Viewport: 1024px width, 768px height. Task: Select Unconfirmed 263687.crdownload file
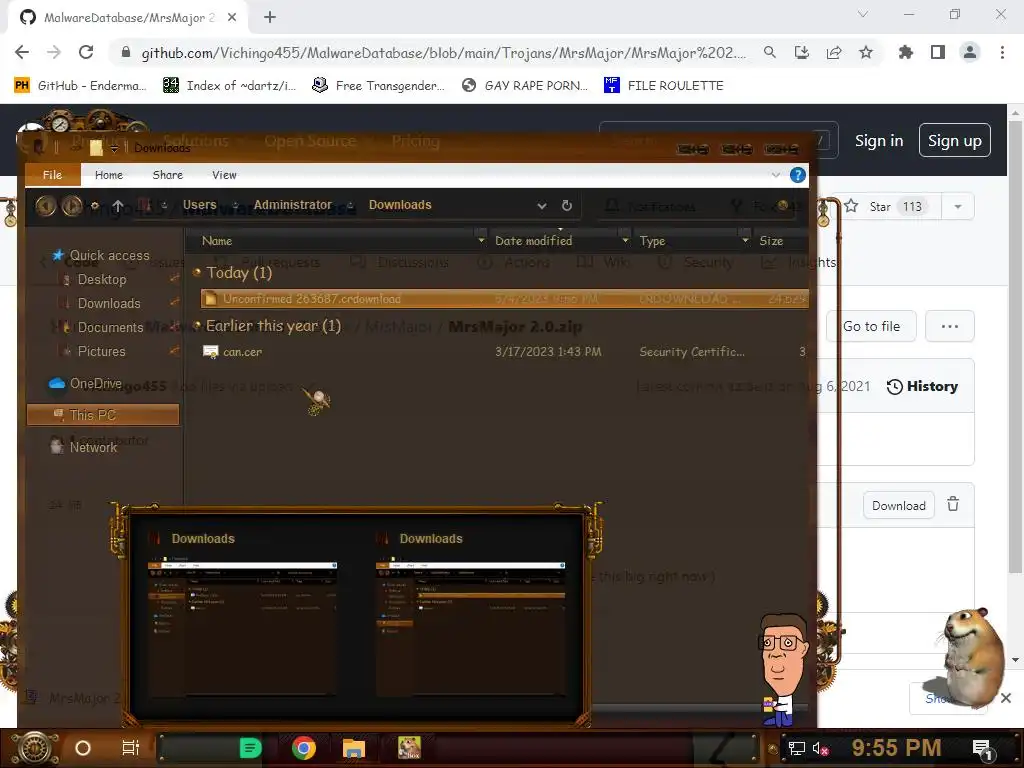click(504, 299)
